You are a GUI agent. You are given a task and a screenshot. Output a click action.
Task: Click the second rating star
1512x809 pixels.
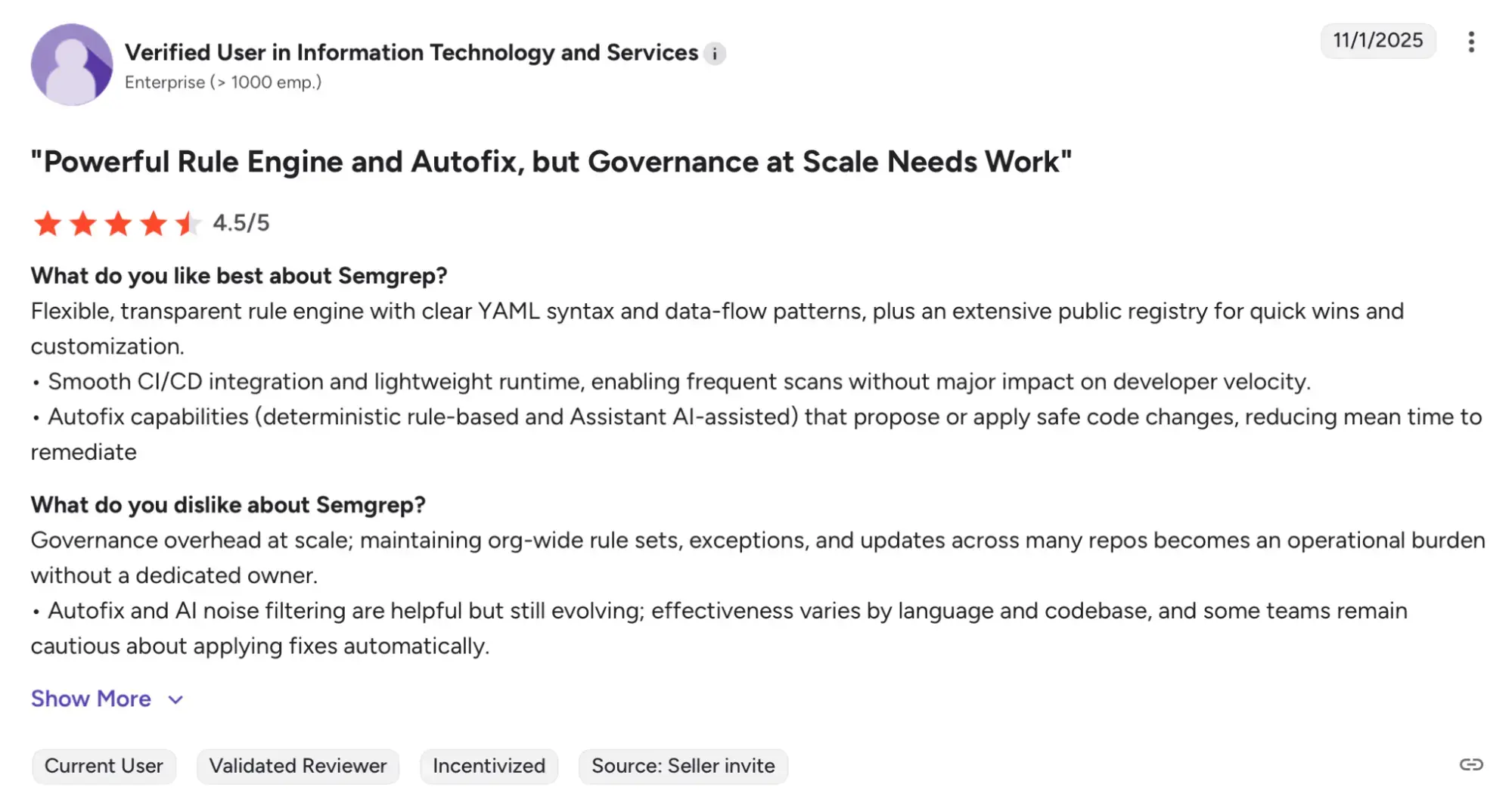(x=84, y=224)
